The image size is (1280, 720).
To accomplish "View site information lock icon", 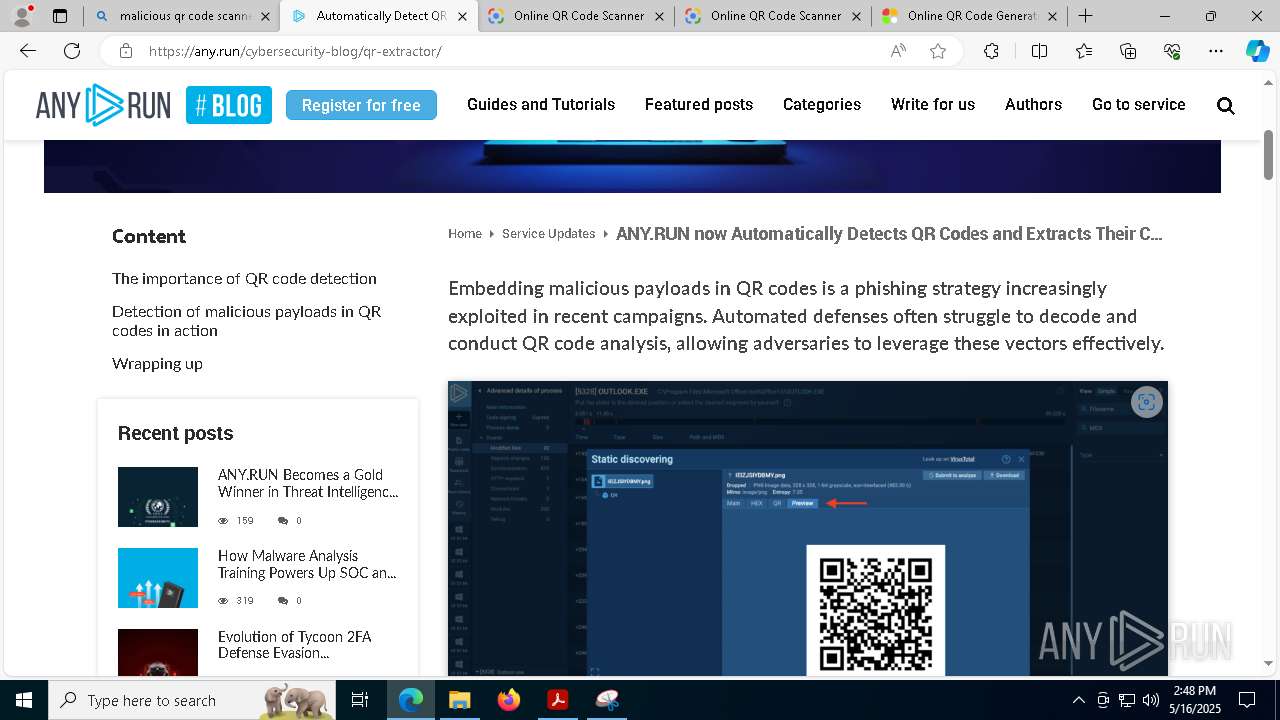I will [125, 51].
